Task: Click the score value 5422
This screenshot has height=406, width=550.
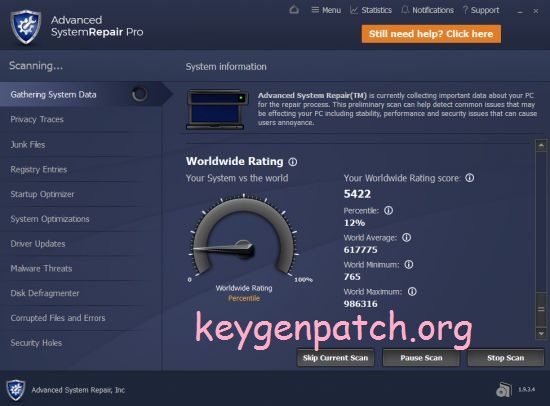Action: (357, 194)
